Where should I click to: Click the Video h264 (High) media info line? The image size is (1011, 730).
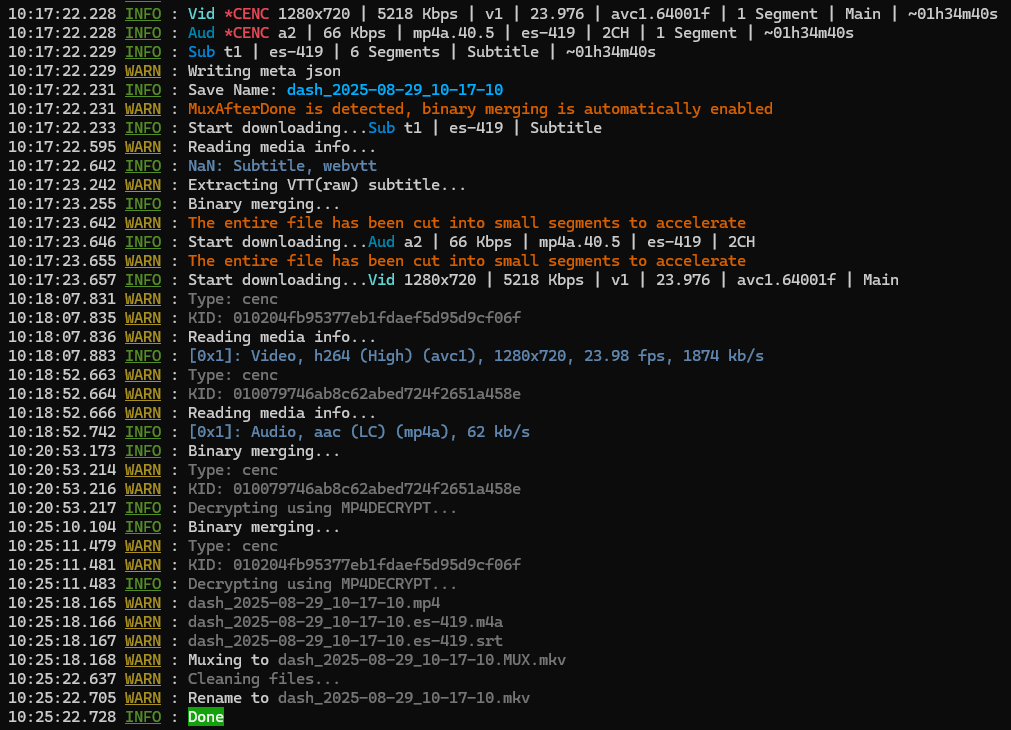[x=475, y=355]
